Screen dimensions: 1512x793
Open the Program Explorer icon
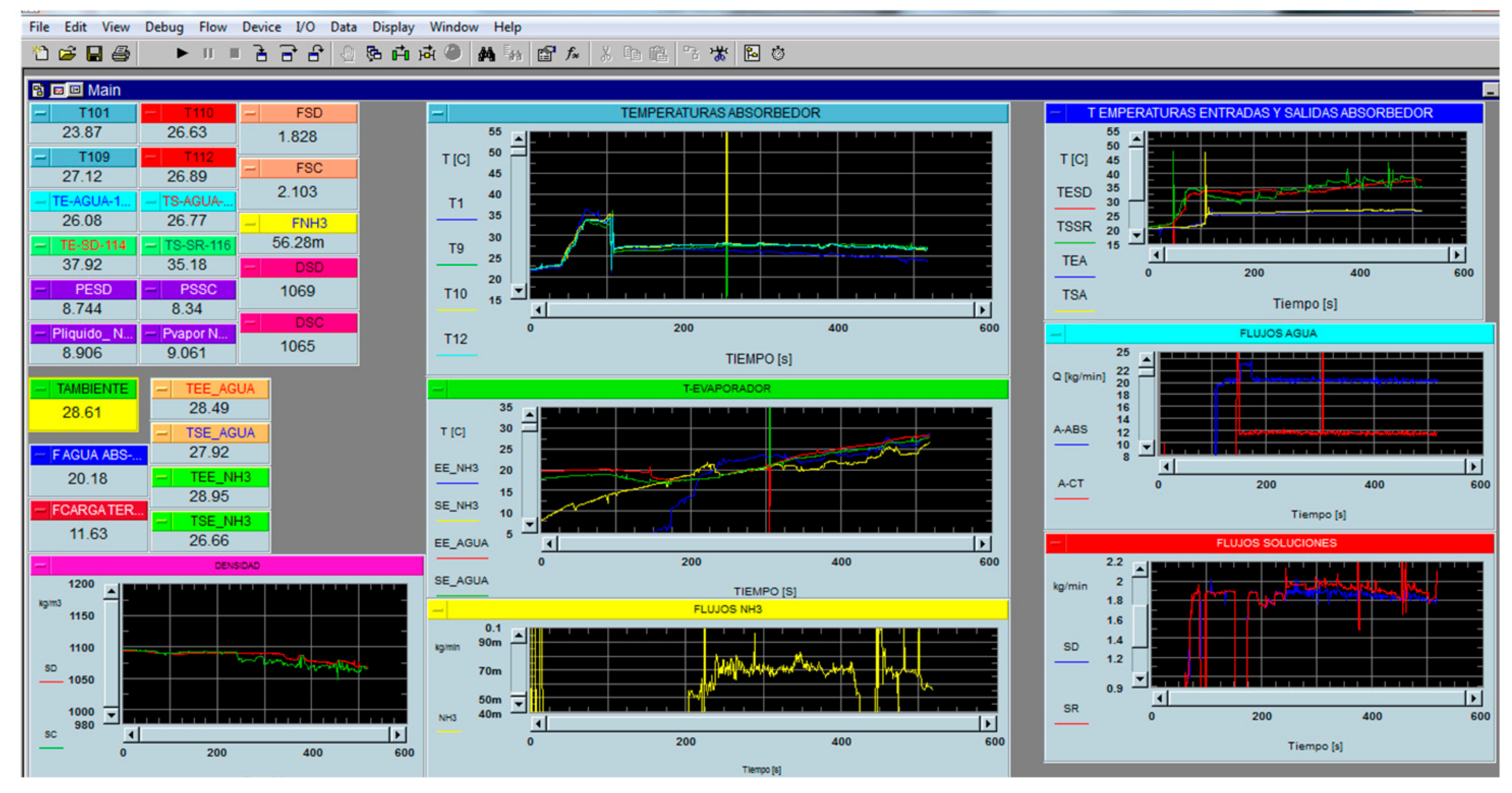coord(752,54)
